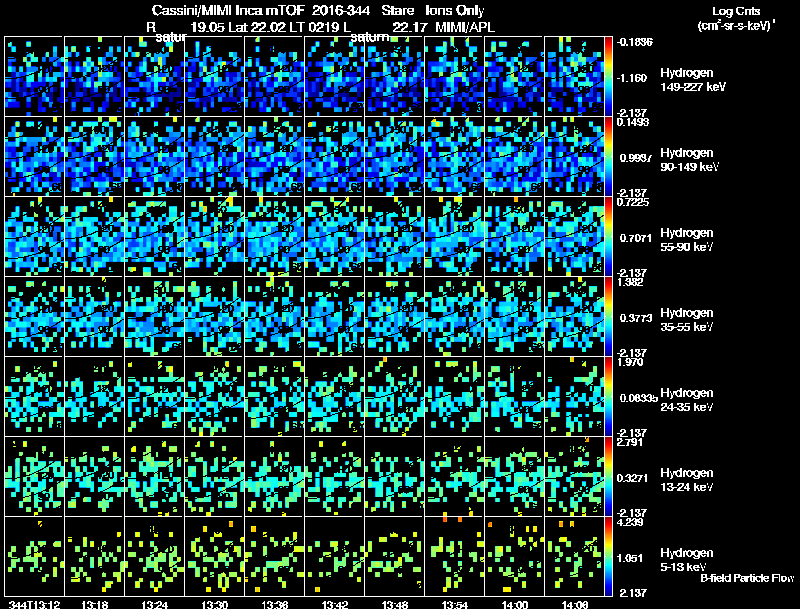This screenshot has width=800, height=609.
Task: Select the 24-35 keV panel at 13:12
Action: [34, 397]
